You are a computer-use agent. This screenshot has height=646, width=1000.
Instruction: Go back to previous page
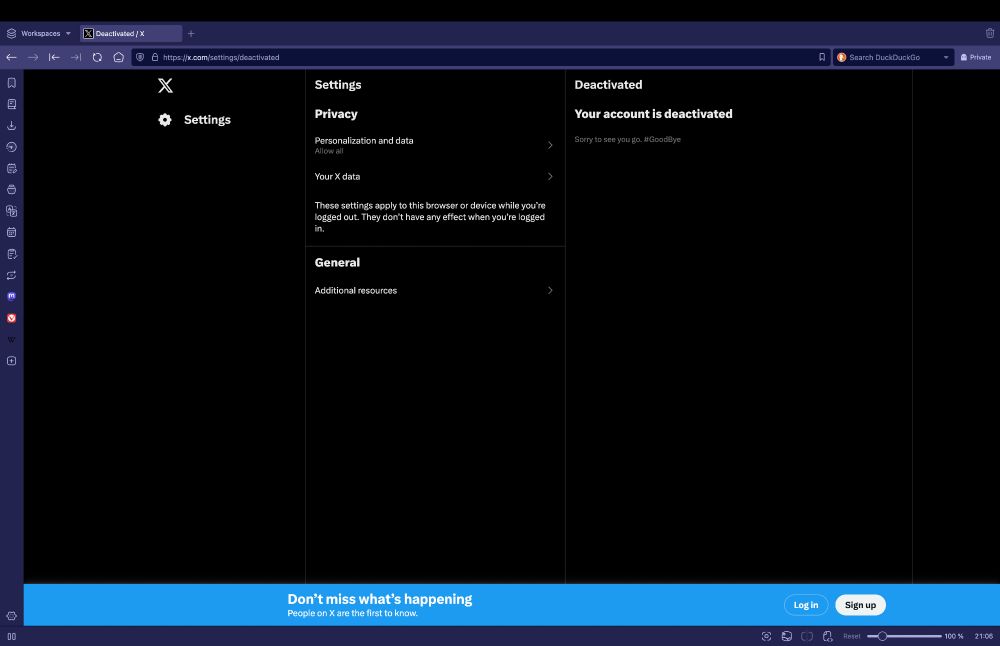(11, 57)
